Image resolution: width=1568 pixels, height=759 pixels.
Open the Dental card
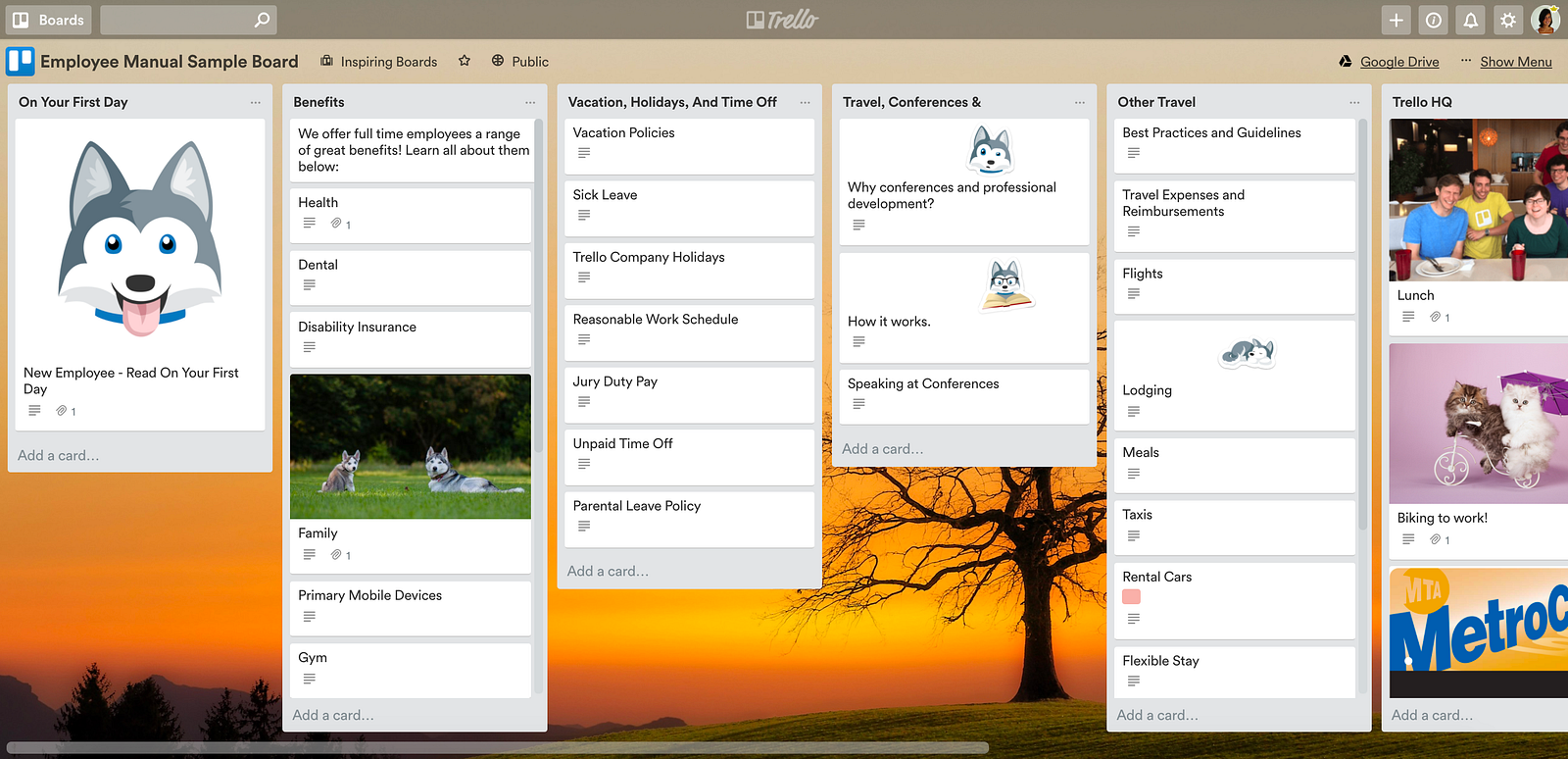[411, 277]
